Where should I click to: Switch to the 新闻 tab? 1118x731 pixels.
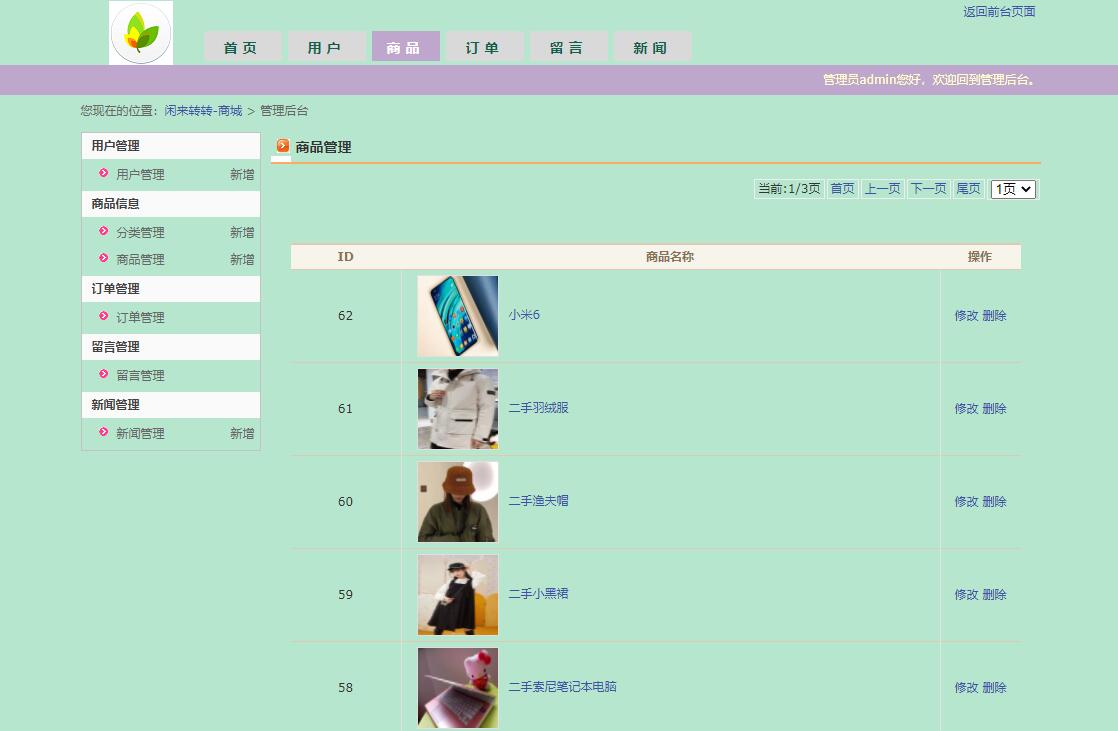651,46
